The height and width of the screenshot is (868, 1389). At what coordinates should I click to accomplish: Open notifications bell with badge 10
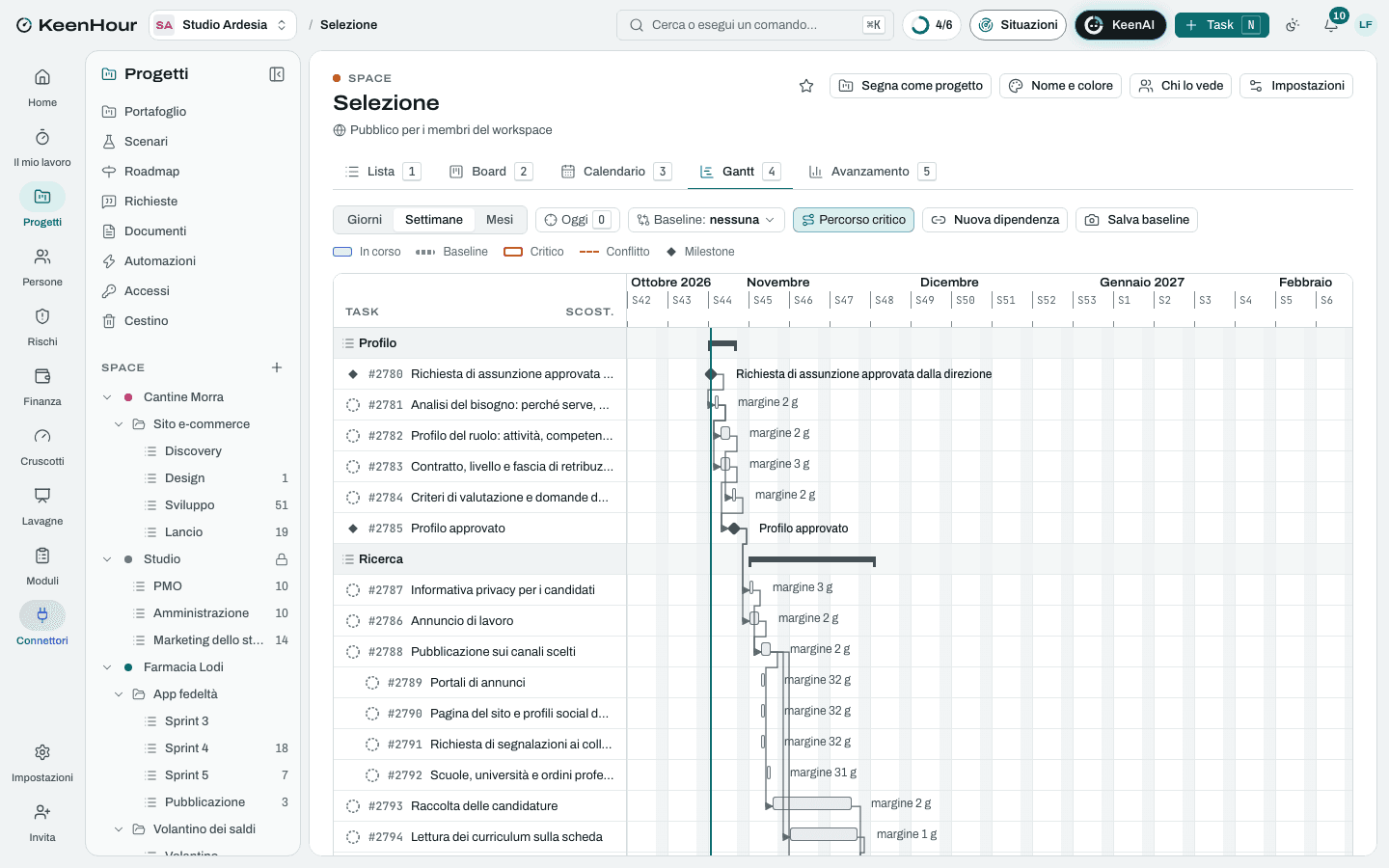tap(1331, 25)
